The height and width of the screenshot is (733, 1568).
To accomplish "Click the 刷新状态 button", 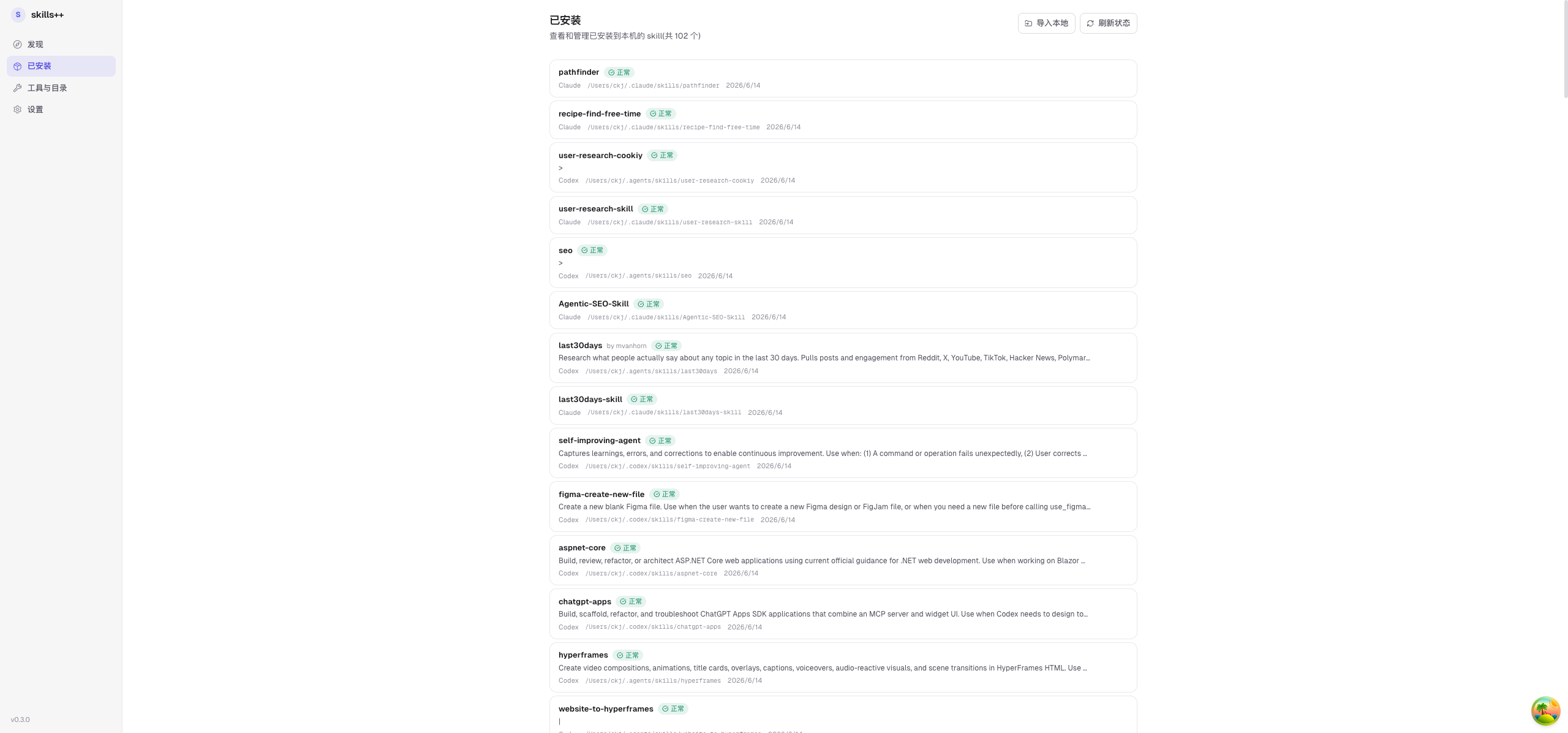I will (1108, 23).
